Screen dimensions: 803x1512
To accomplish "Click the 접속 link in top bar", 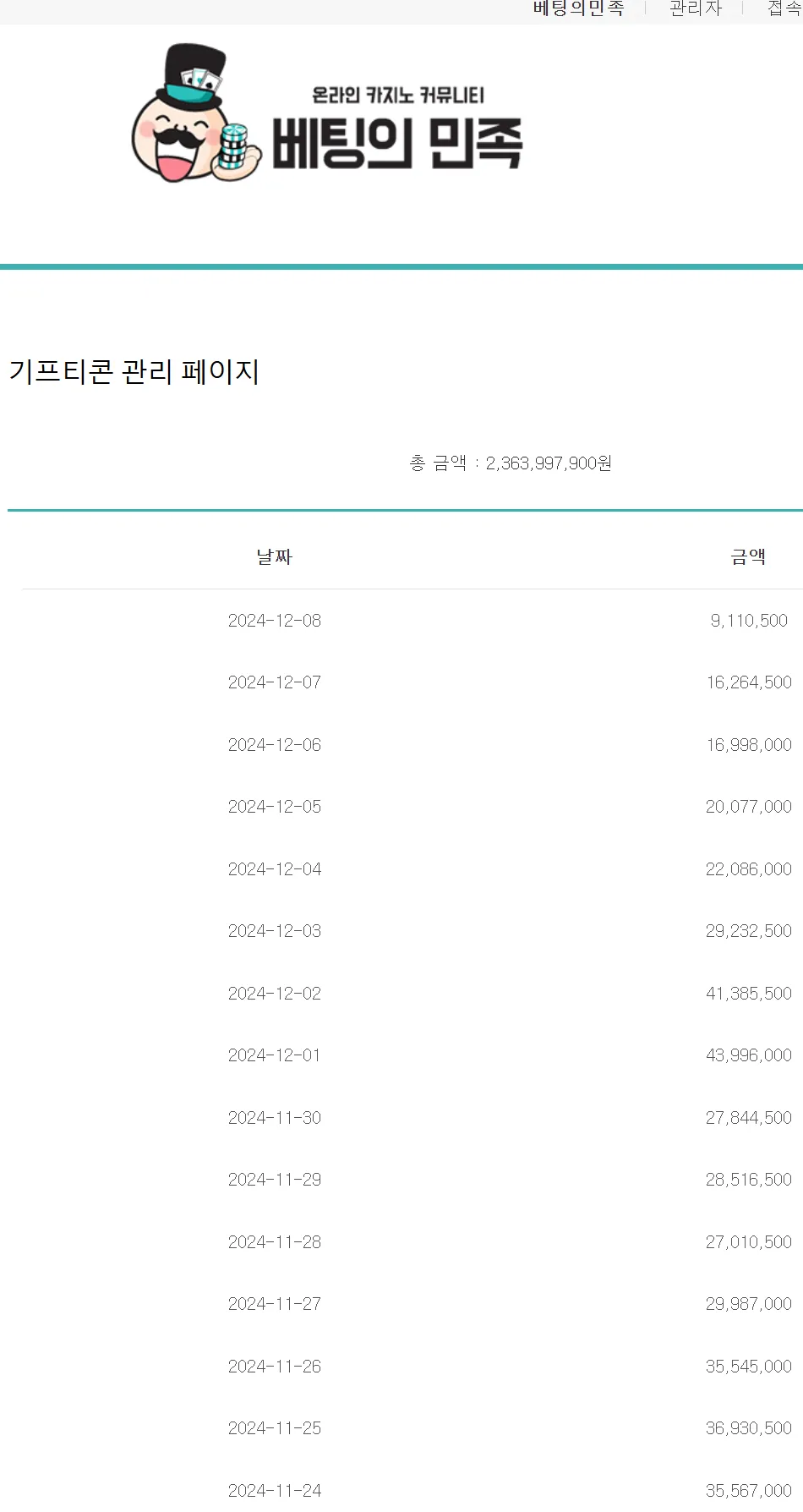I will (x=784, y=8).
